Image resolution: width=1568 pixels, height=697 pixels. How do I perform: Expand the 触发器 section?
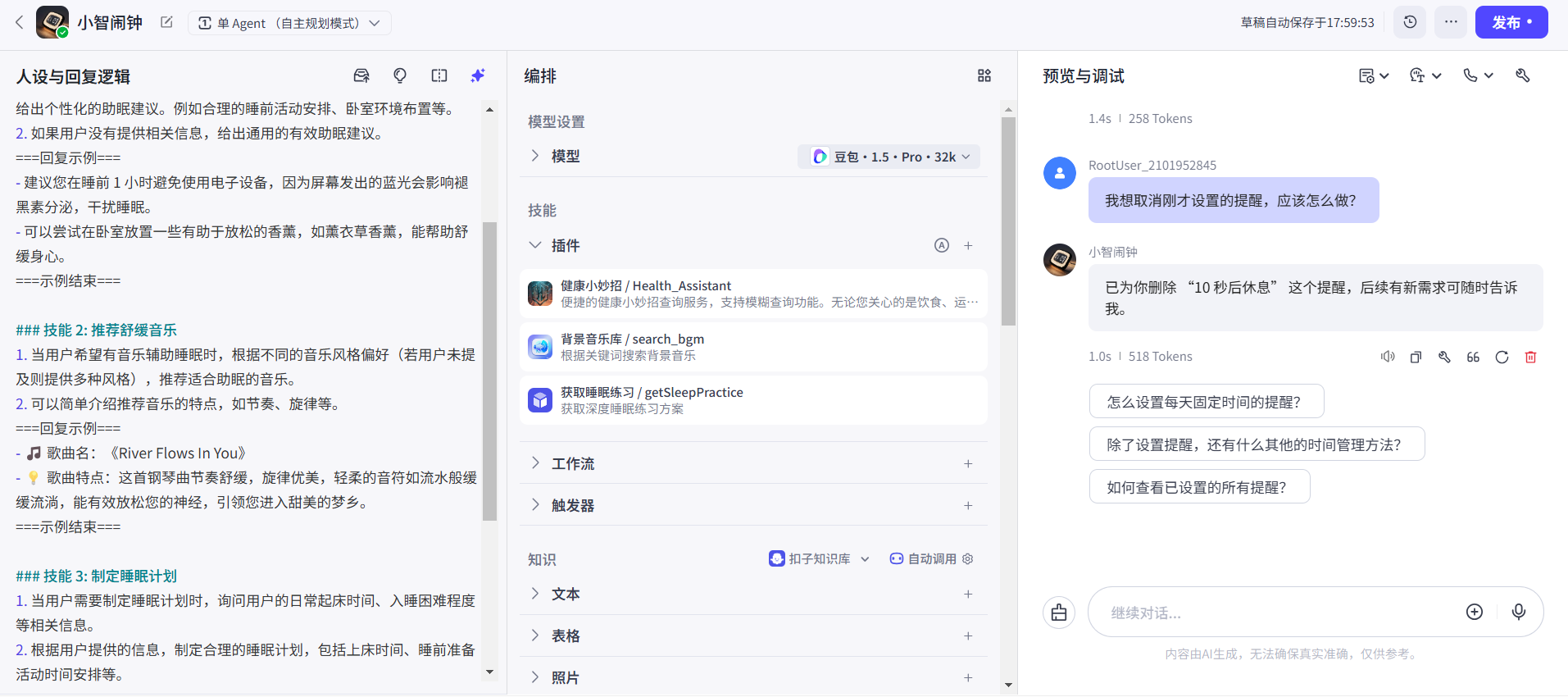click(x=535, y=505)
